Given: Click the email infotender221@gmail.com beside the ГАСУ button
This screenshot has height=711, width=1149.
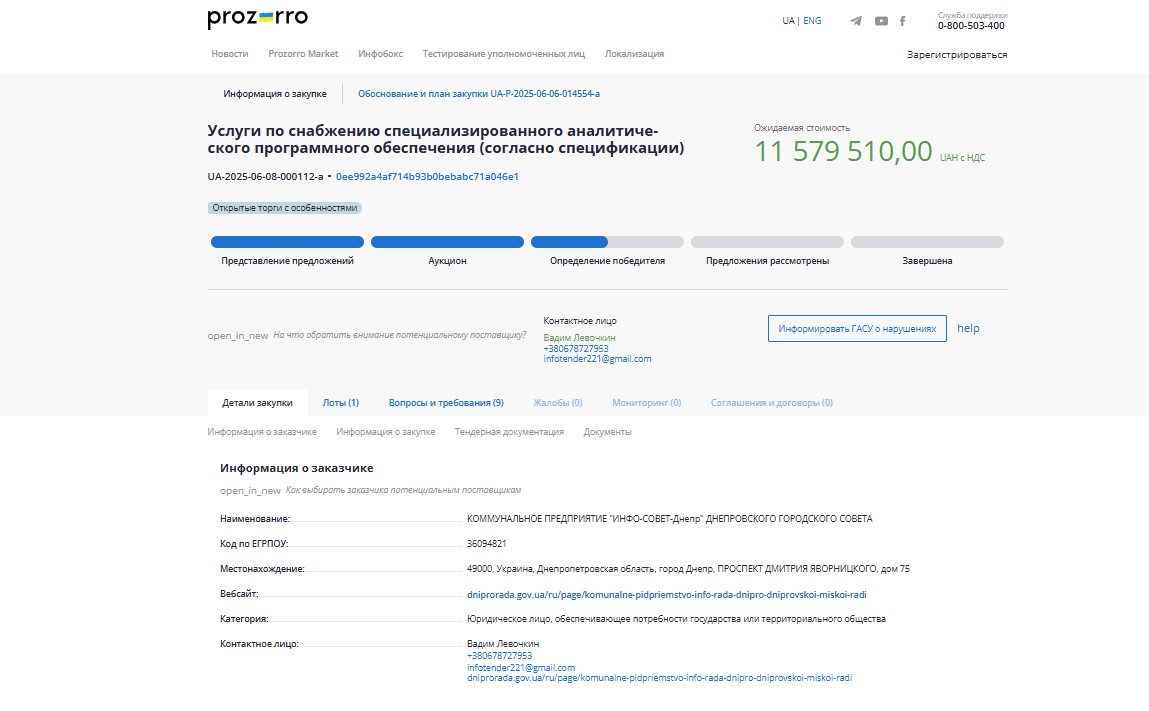Looking at the screenshot, I should click(x=597, y=359).
